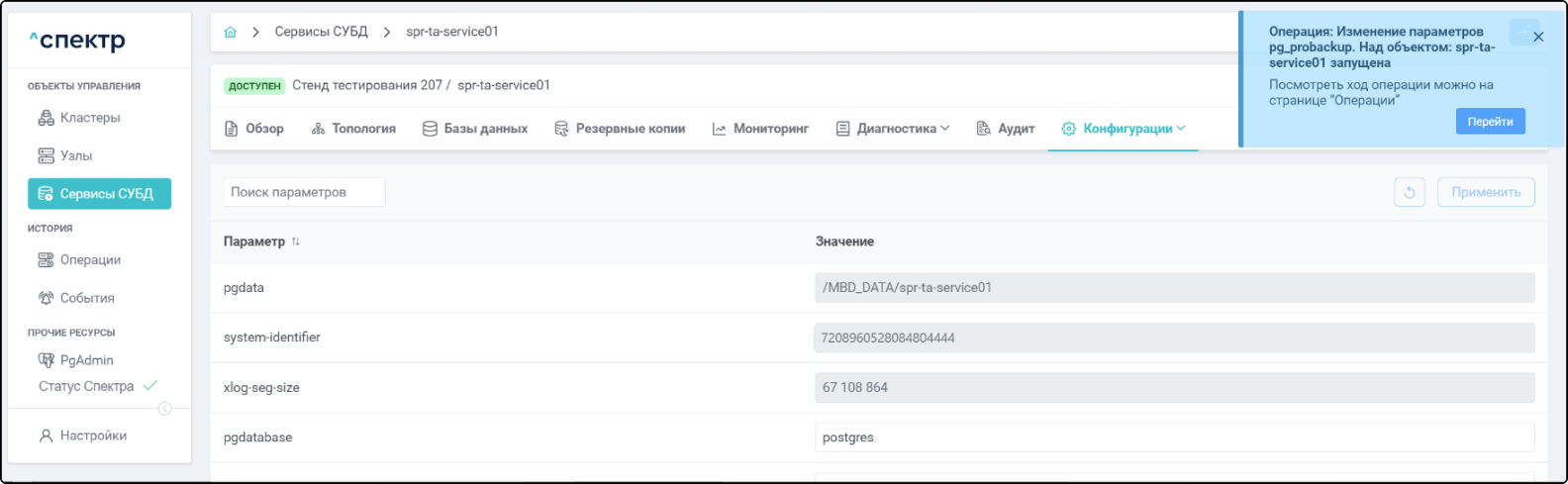1568x484 pixels.
Task: Click the Поиск параметров search field
Action: click(304, 192)
